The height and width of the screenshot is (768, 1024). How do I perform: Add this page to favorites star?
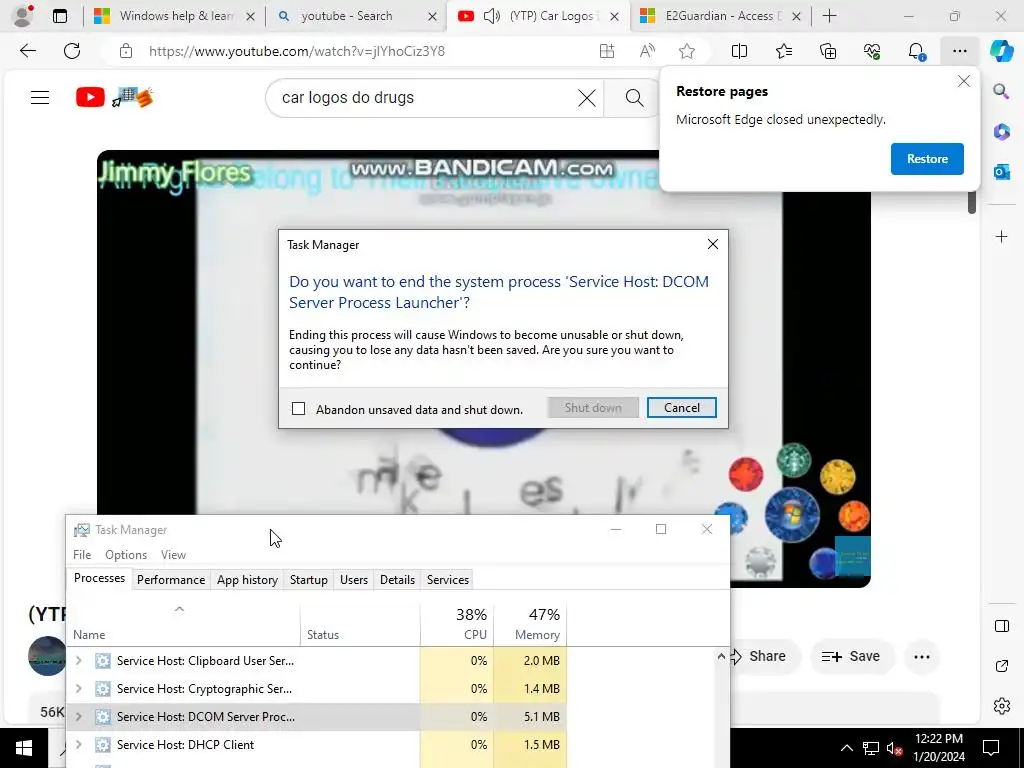[686, 51]
